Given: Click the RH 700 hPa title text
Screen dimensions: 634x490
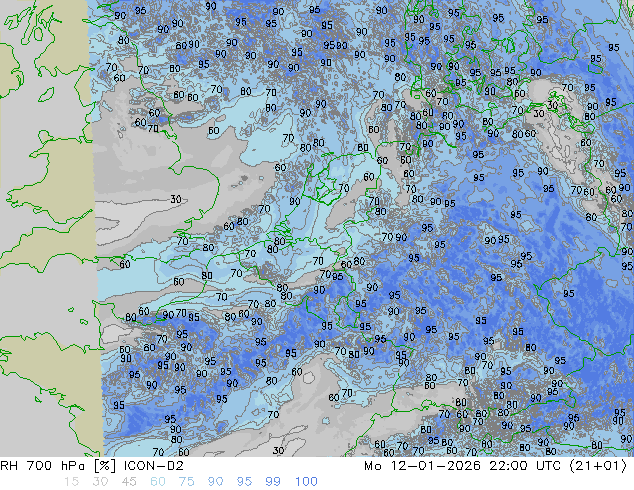Looking at the screenshot, I should [40, 466].
